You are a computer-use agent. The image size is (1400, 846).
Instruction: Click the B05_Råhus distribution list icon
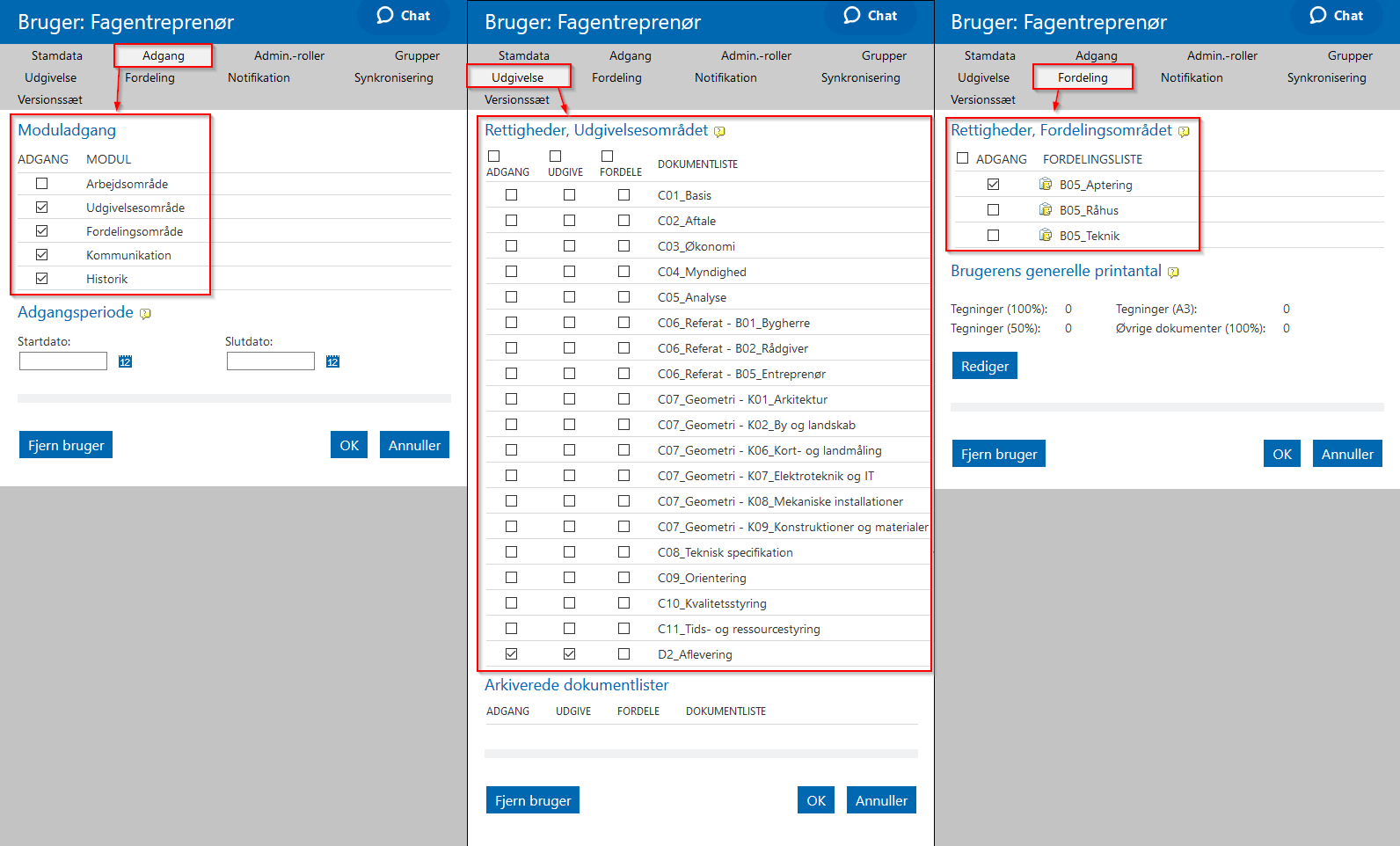pos(1046,210)
